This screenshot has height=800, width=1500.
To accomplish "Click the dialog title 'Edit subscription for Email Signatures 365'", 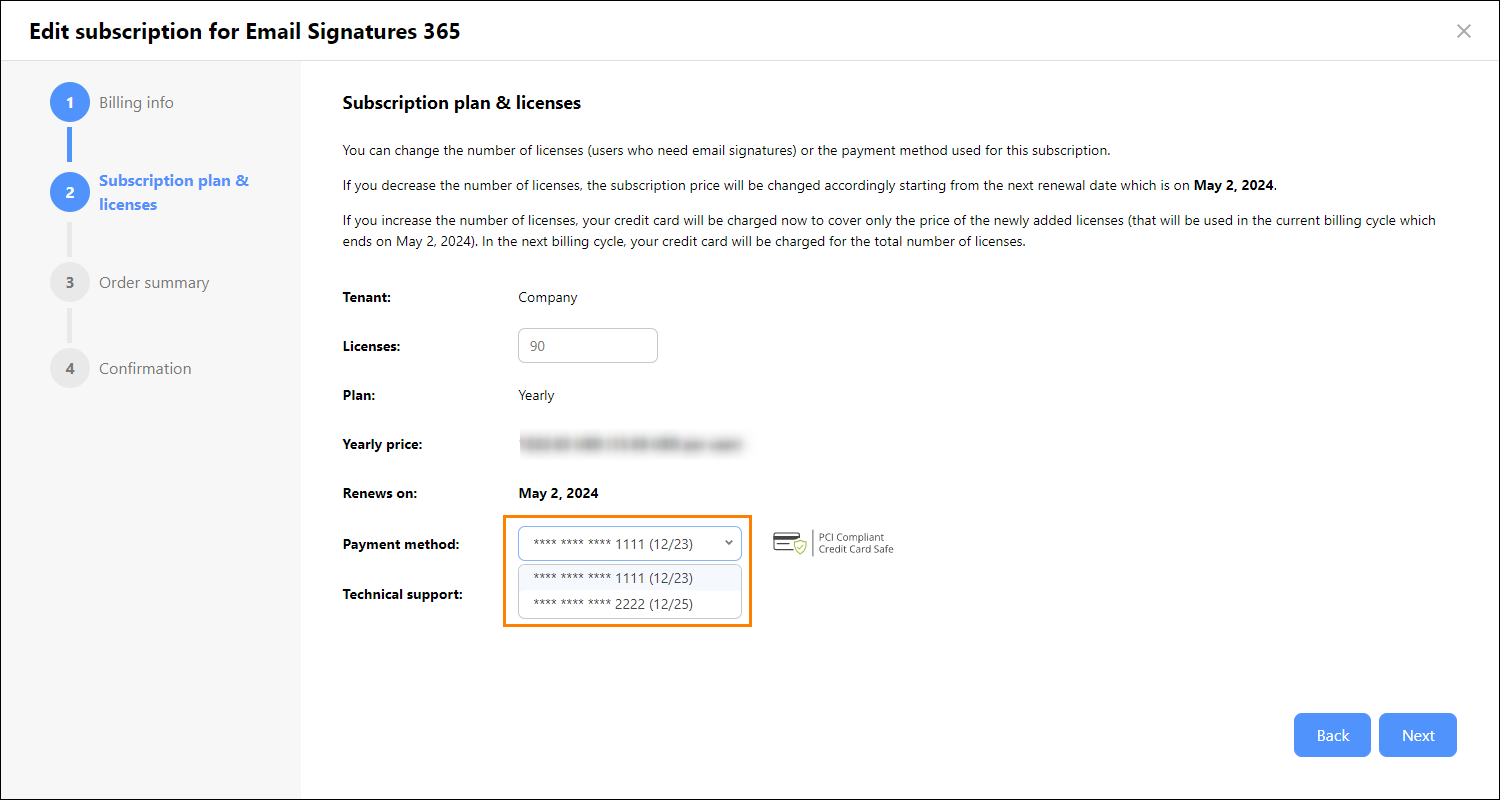I will point(245,31).
